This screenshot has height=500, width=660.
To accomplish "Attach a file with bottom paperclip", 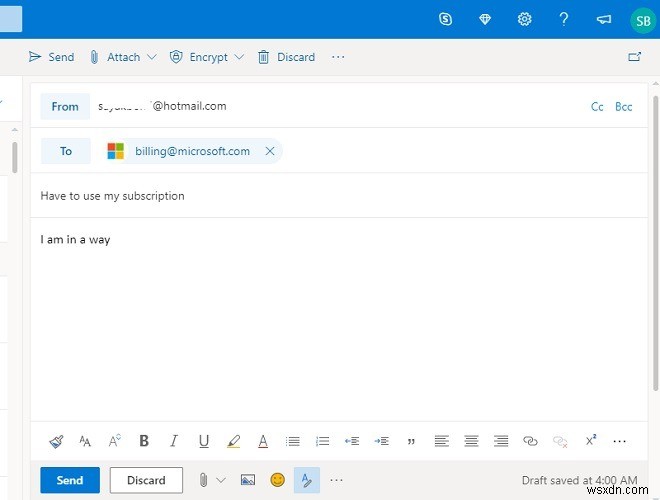I will pos(203,480).
